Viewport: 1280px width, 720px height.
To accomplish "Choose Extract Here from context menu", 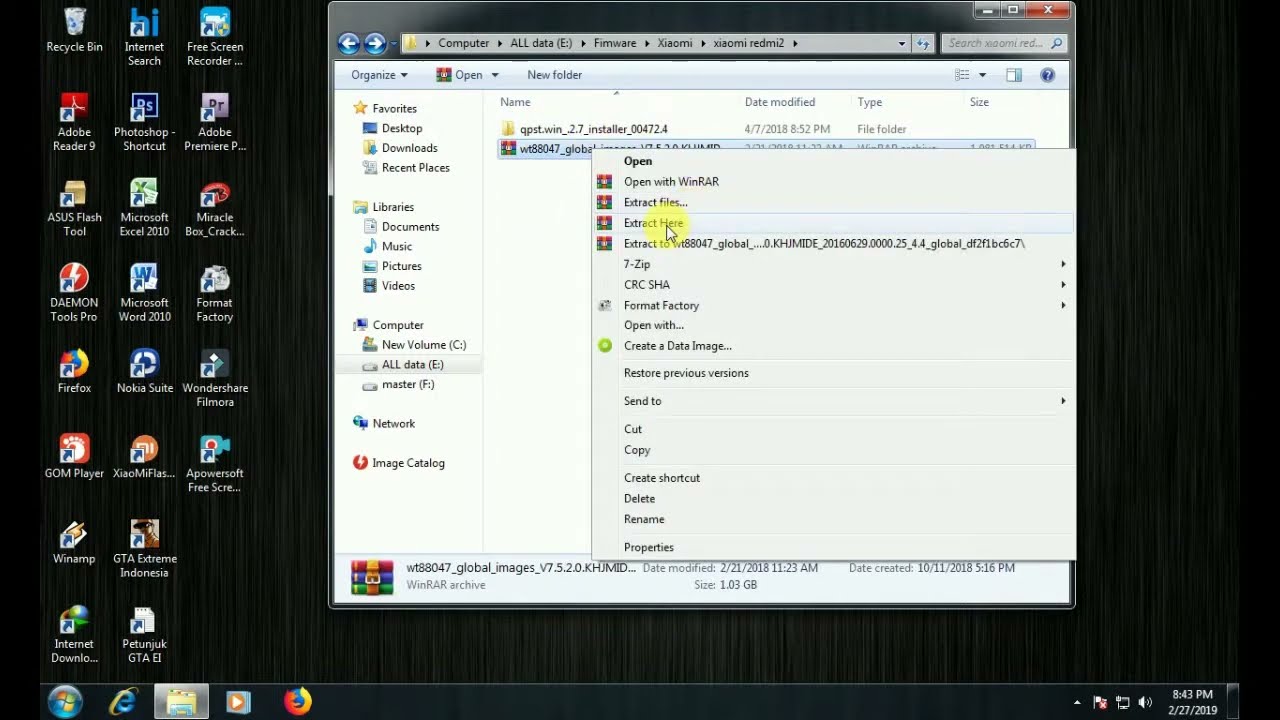I will [834, 223].
